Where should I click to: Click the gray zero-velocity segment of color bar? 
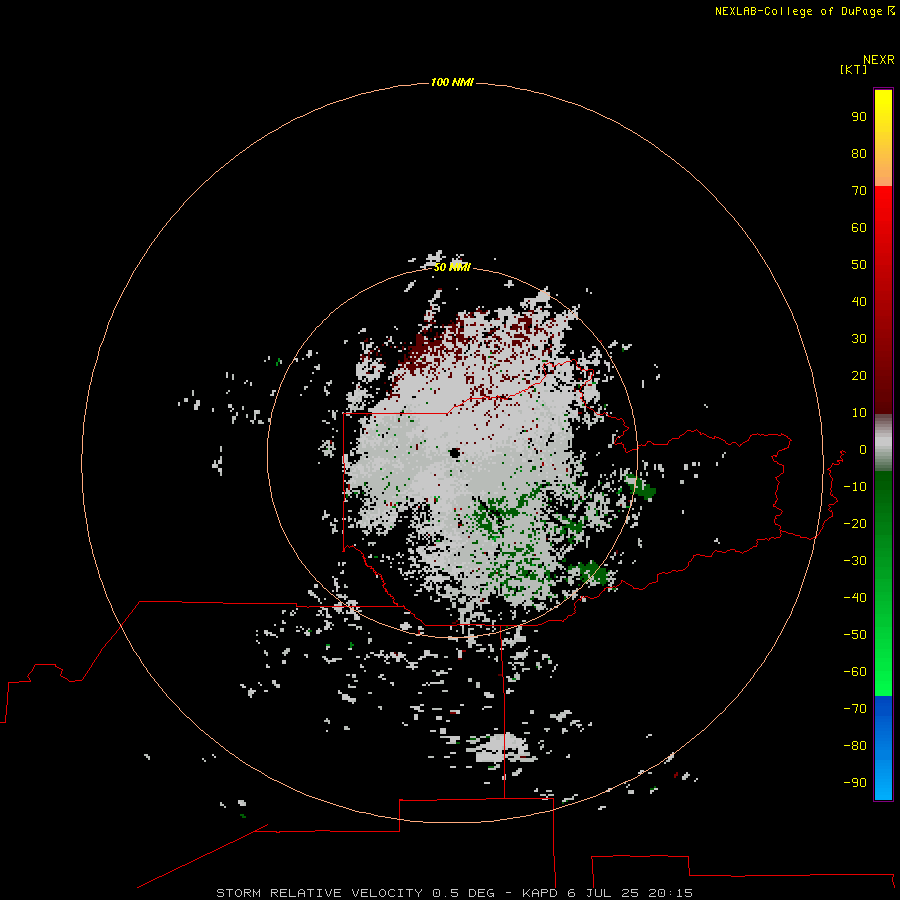[x=883, y=443]
